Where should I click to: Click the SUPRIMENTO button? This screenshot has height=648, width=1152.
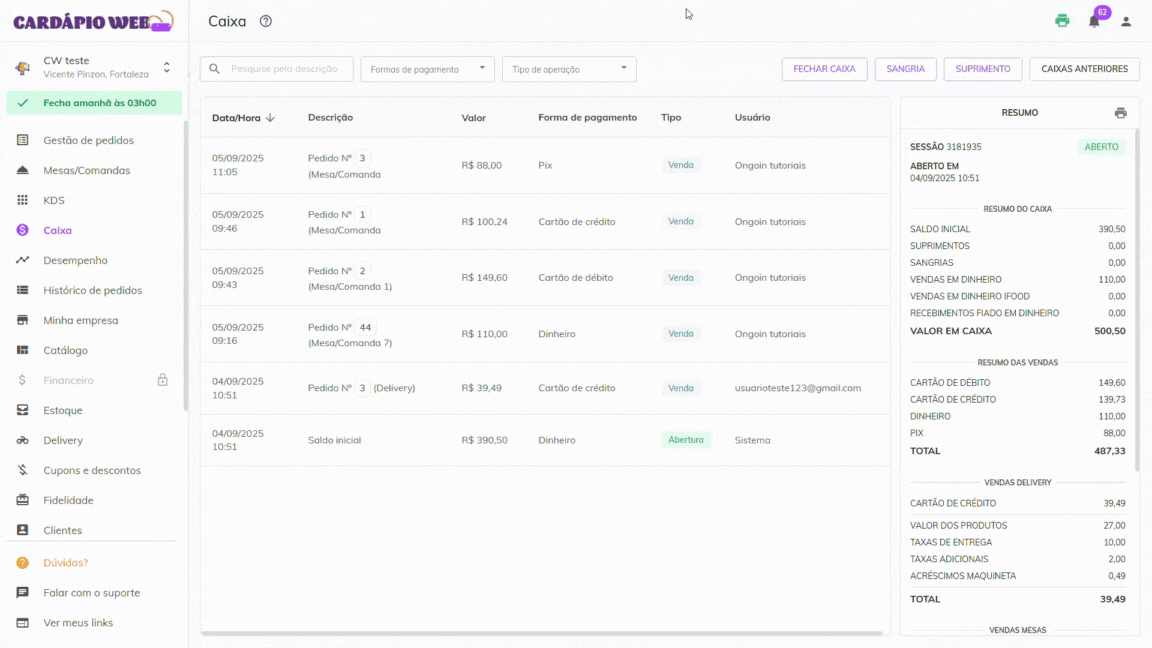pos(982,69)
